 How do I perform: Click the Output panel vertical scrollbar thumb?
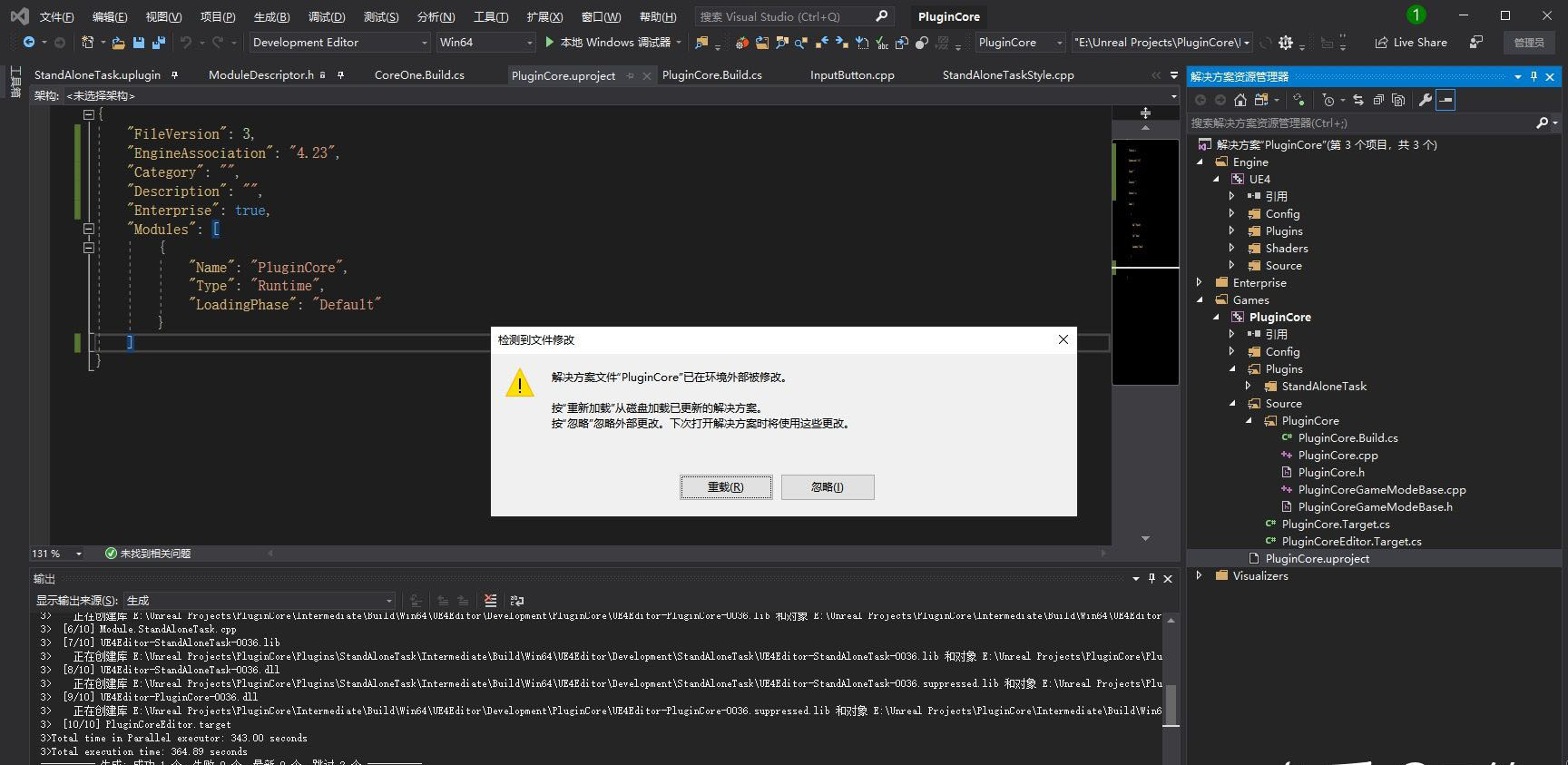click(1171, 705)
